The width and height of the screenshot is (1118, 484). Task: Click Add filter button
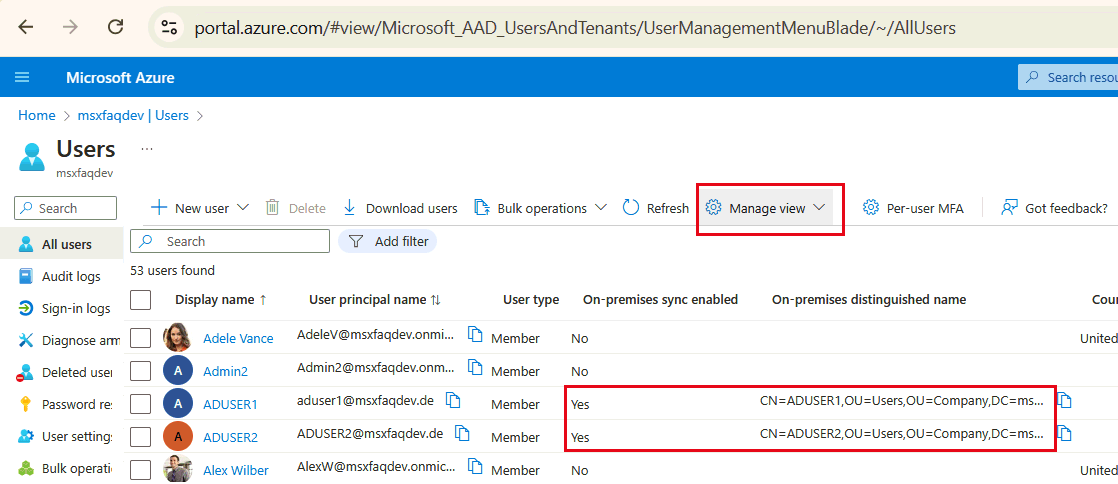click(x=387, y=241)
